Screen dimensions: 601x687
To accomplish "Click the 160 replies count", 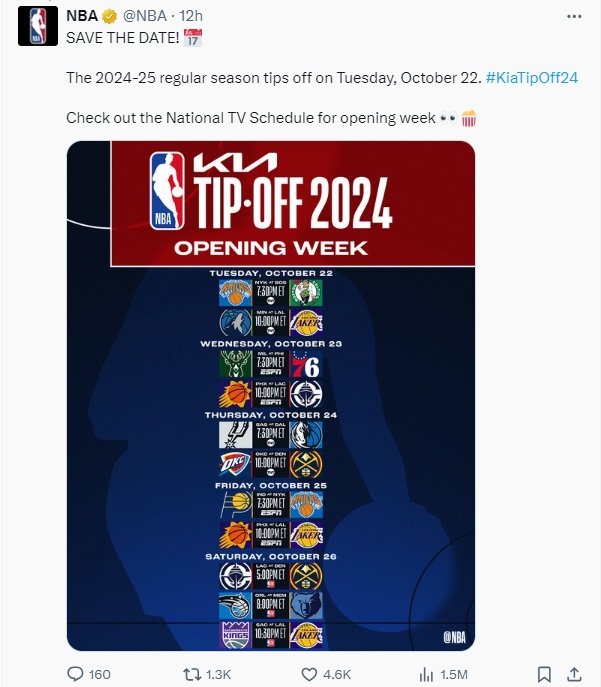I will point(99,674).
